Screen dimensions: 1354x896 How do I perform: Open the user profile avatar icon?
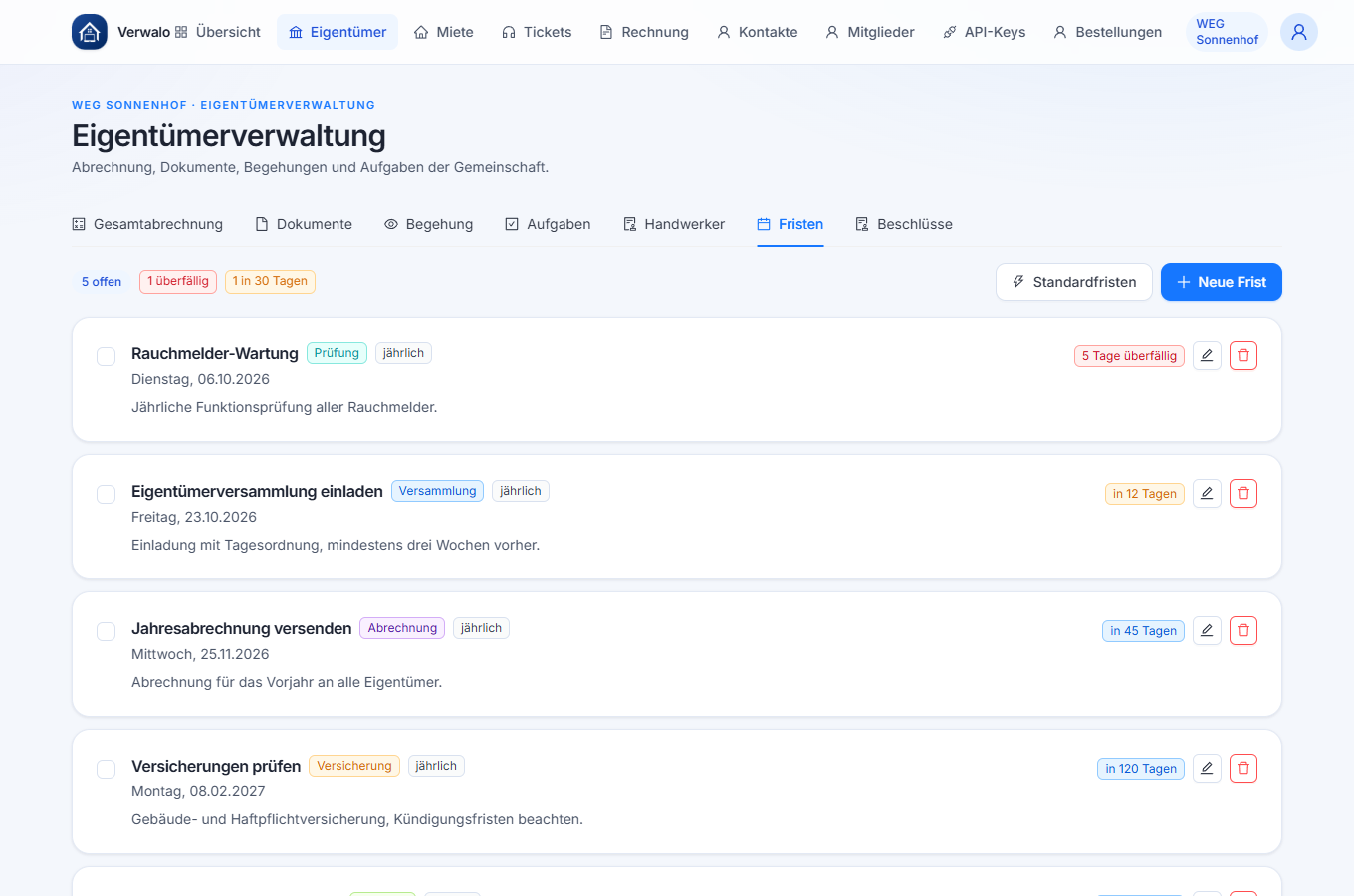coord(1299,32)
